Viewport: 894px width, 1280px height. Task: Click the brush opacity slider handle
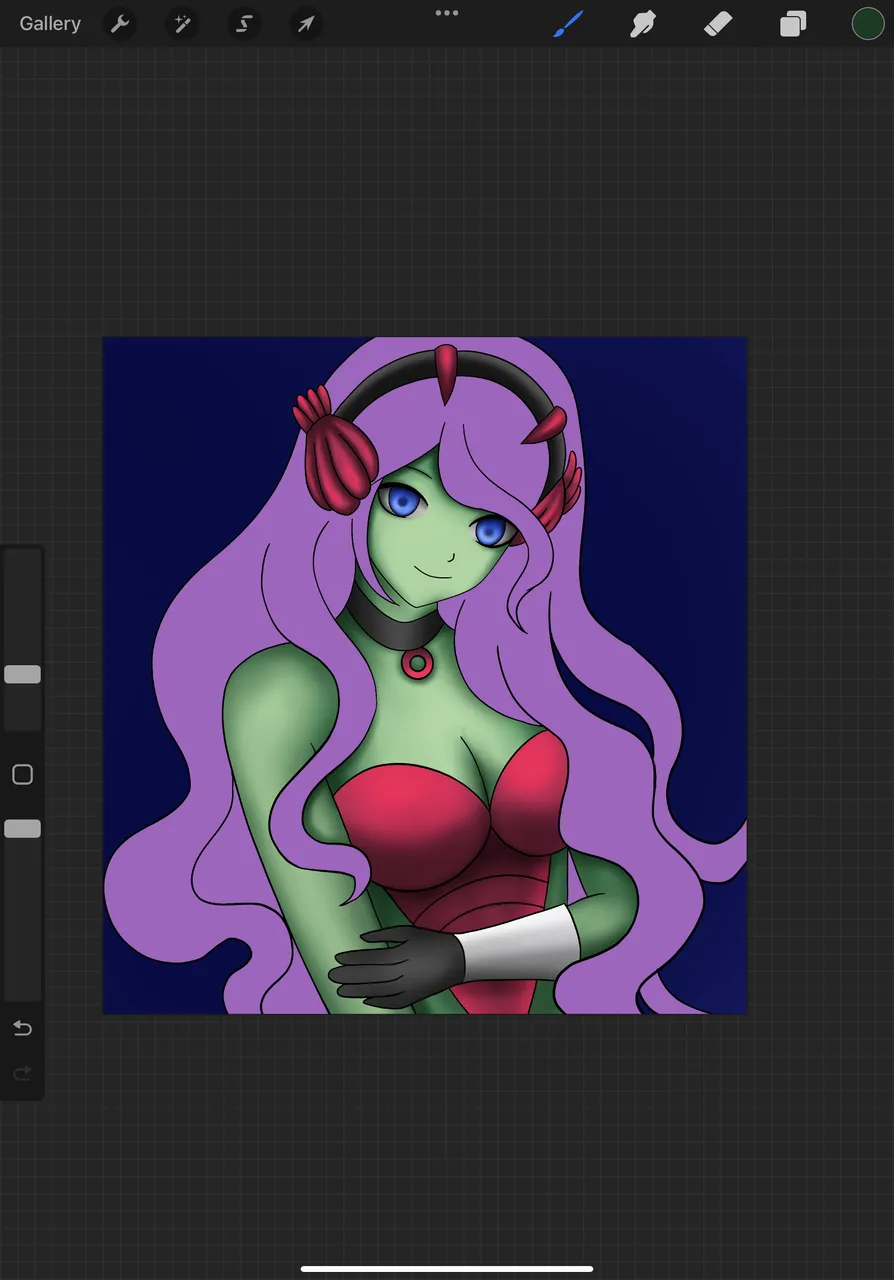click(x=22, y=829)
